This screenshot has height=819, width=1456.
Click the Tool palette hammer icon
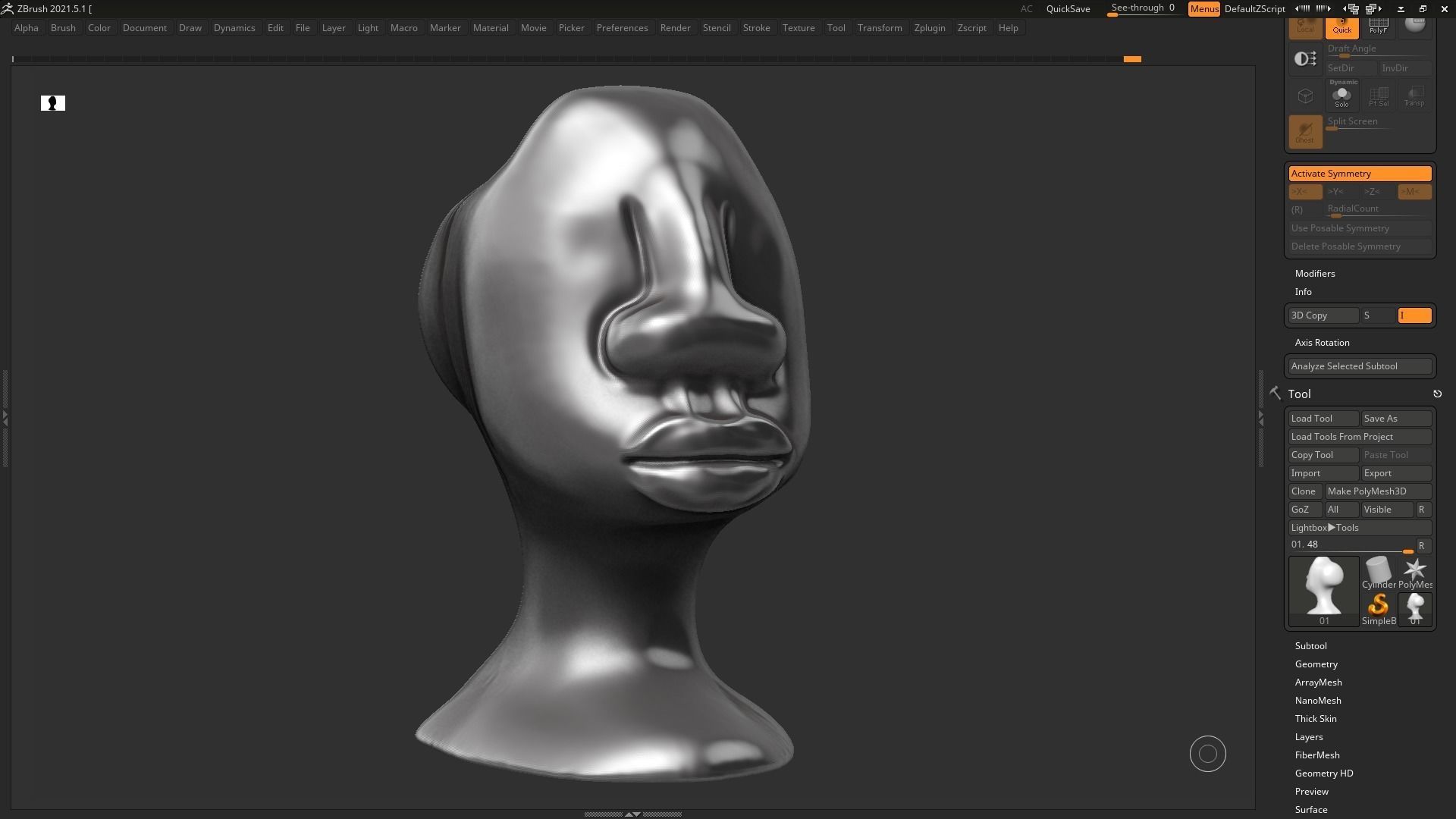click(1275, 393)
